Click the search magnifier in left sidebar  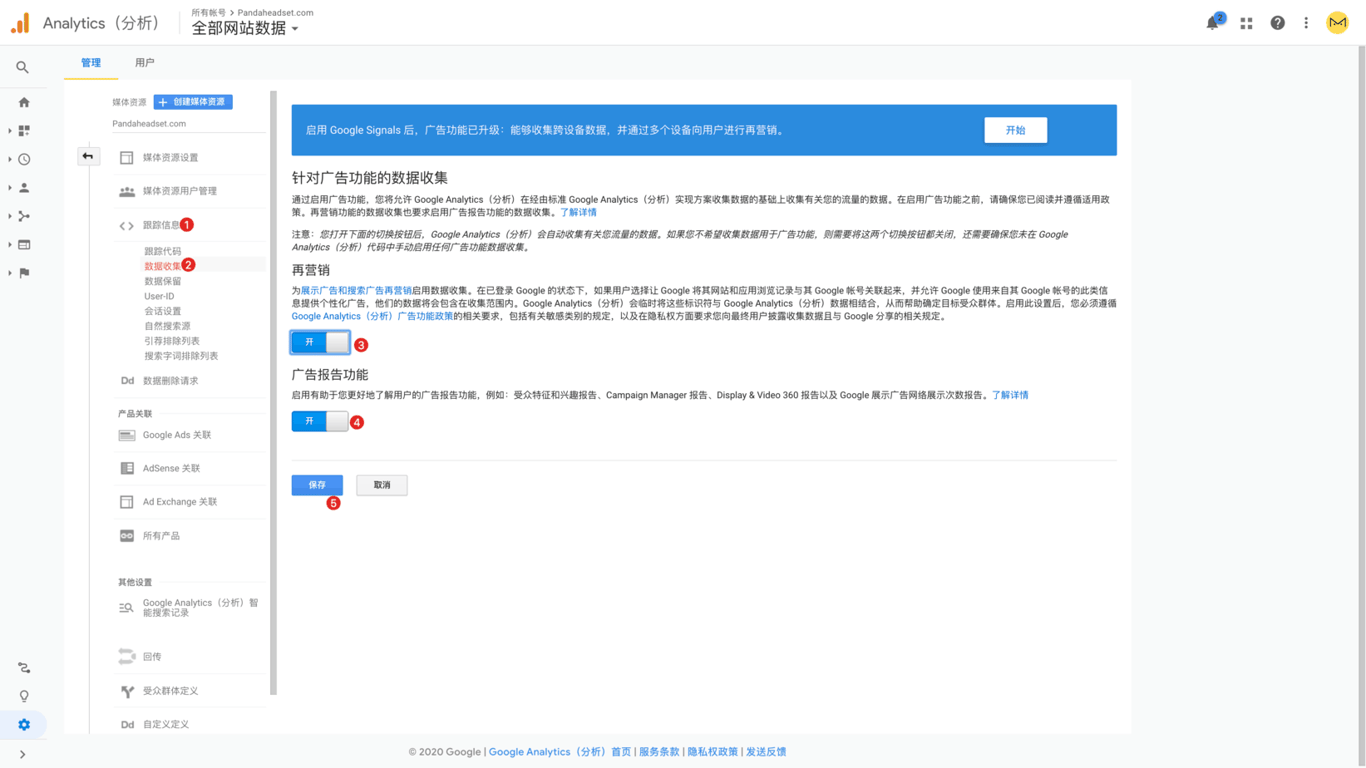coord(22,67)
